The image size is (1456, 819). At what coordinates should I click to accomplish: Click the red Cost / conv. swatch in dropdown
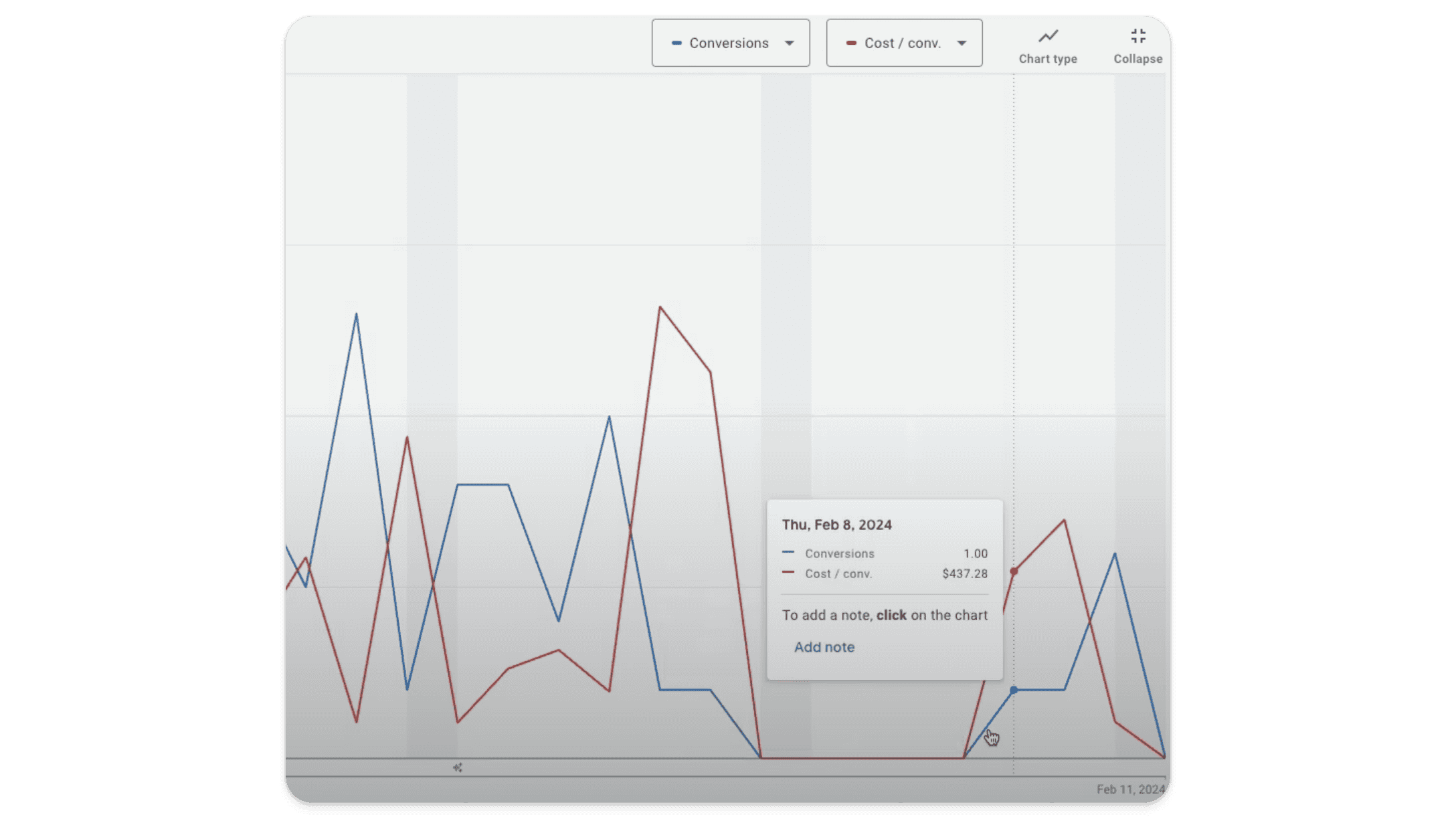pos(851,43)
